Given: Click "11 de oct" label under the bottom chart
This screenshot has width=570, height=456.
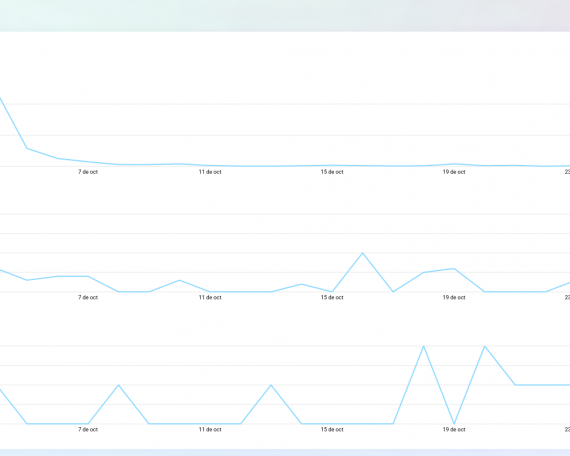Looking at the screenshot, I should [x=210, y=429].
